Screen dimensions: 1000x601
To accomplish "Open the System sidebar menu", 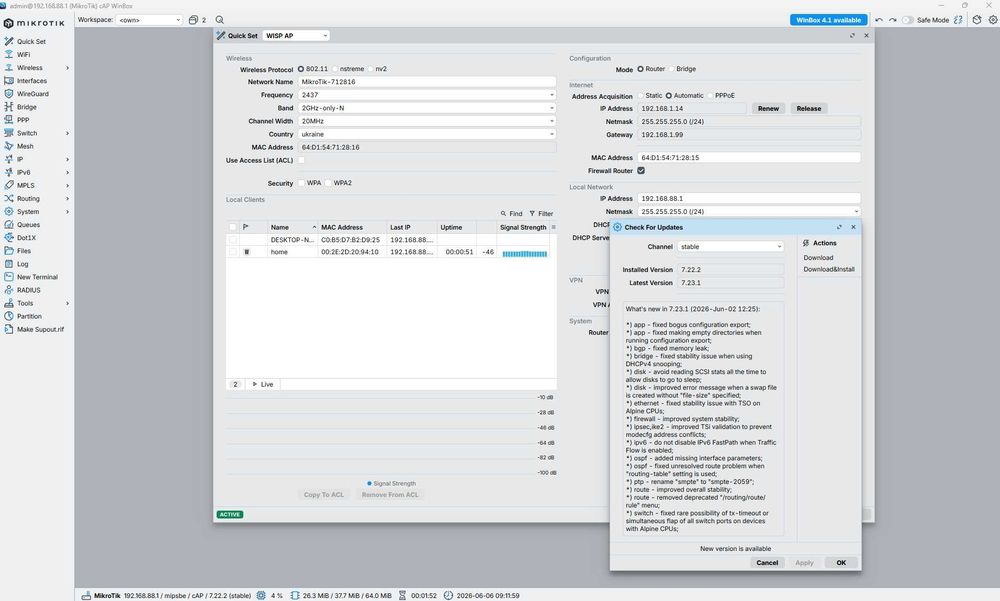I will click(x=36, y=211).
